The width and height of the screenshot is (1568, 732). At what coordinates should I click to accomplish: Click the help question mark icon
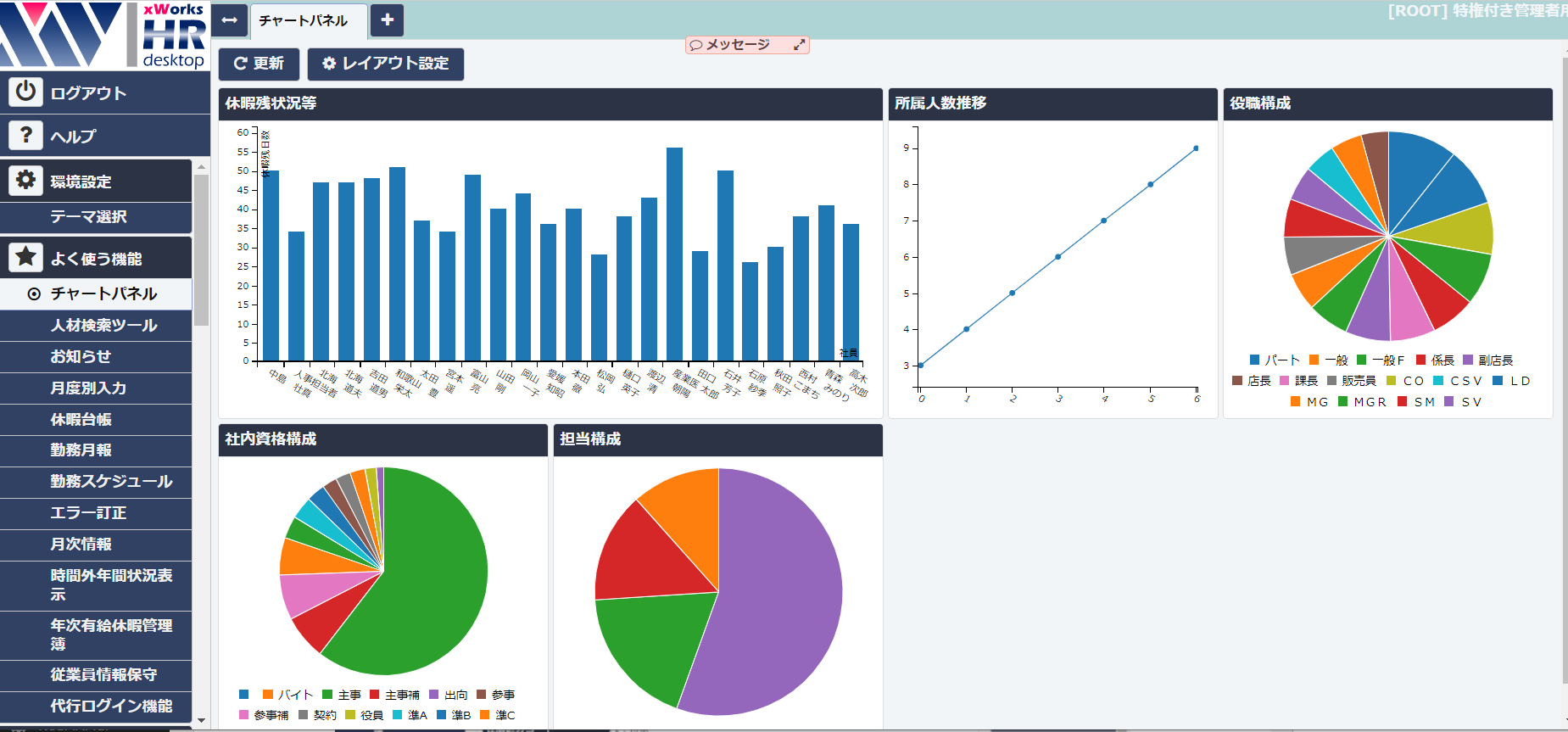pos(25,135)
